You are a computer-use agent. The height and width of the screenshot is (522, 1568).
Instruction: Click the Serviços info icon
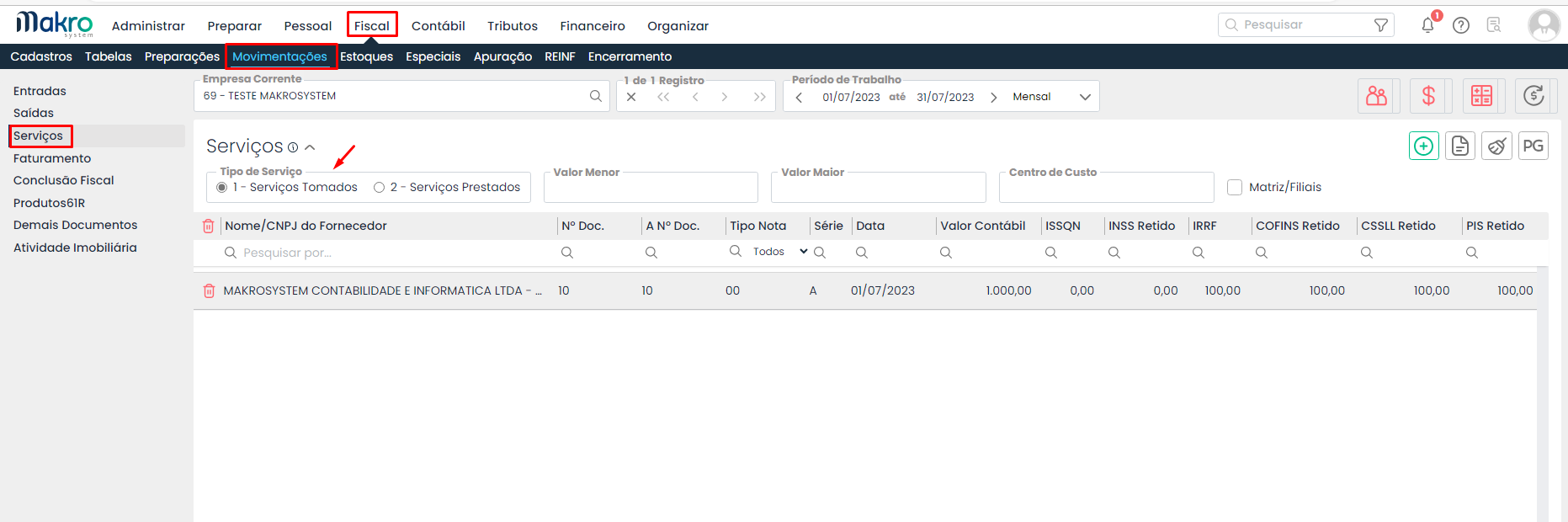pos(293,147)
